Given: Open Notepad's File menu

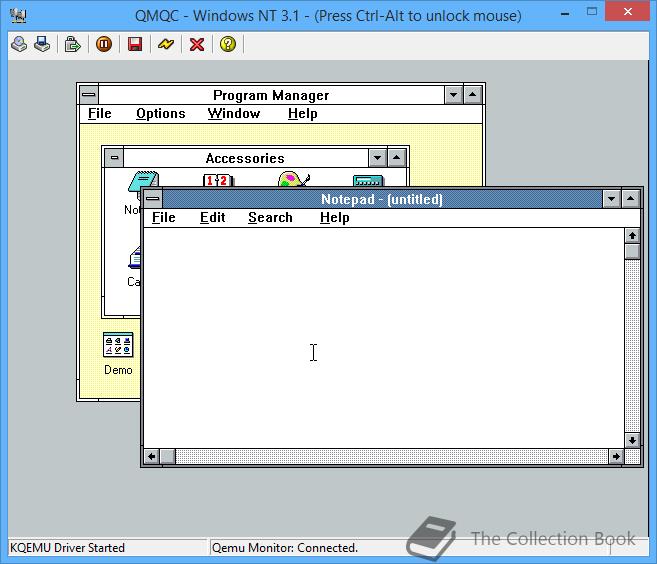Looking at the screenshot, I should [163, 217].
